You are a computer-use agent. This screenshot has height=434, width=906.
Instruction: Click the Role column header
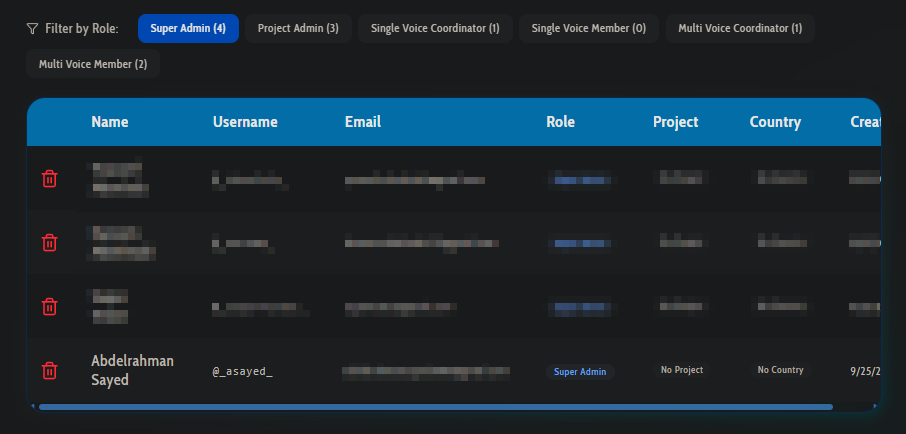pos(560,122)
